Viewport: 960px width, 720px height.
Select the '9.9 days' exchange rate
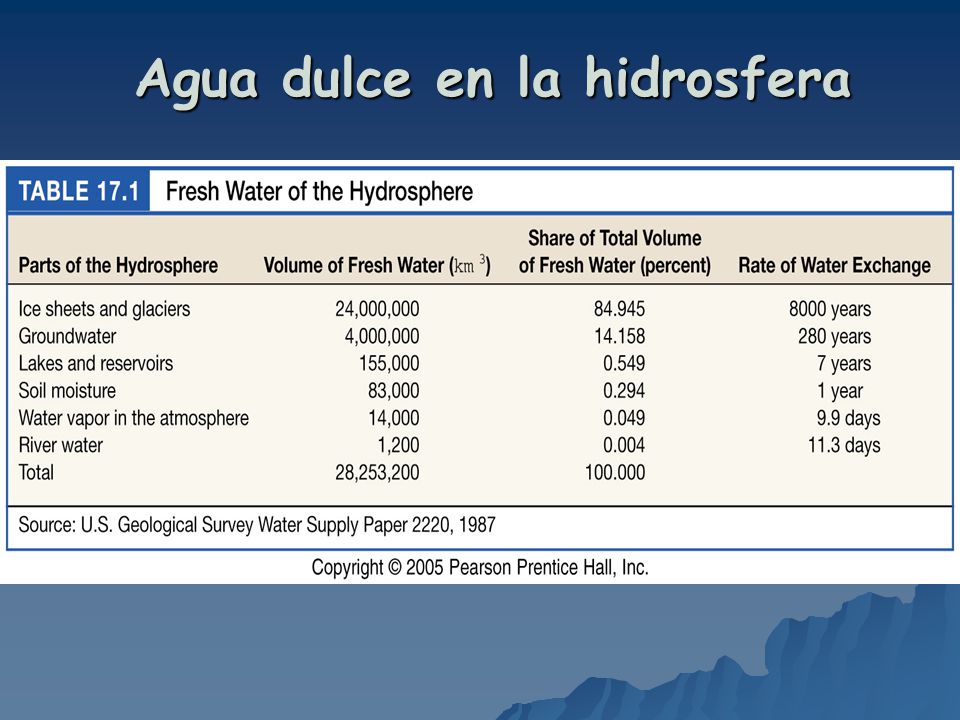coord(848,418)
